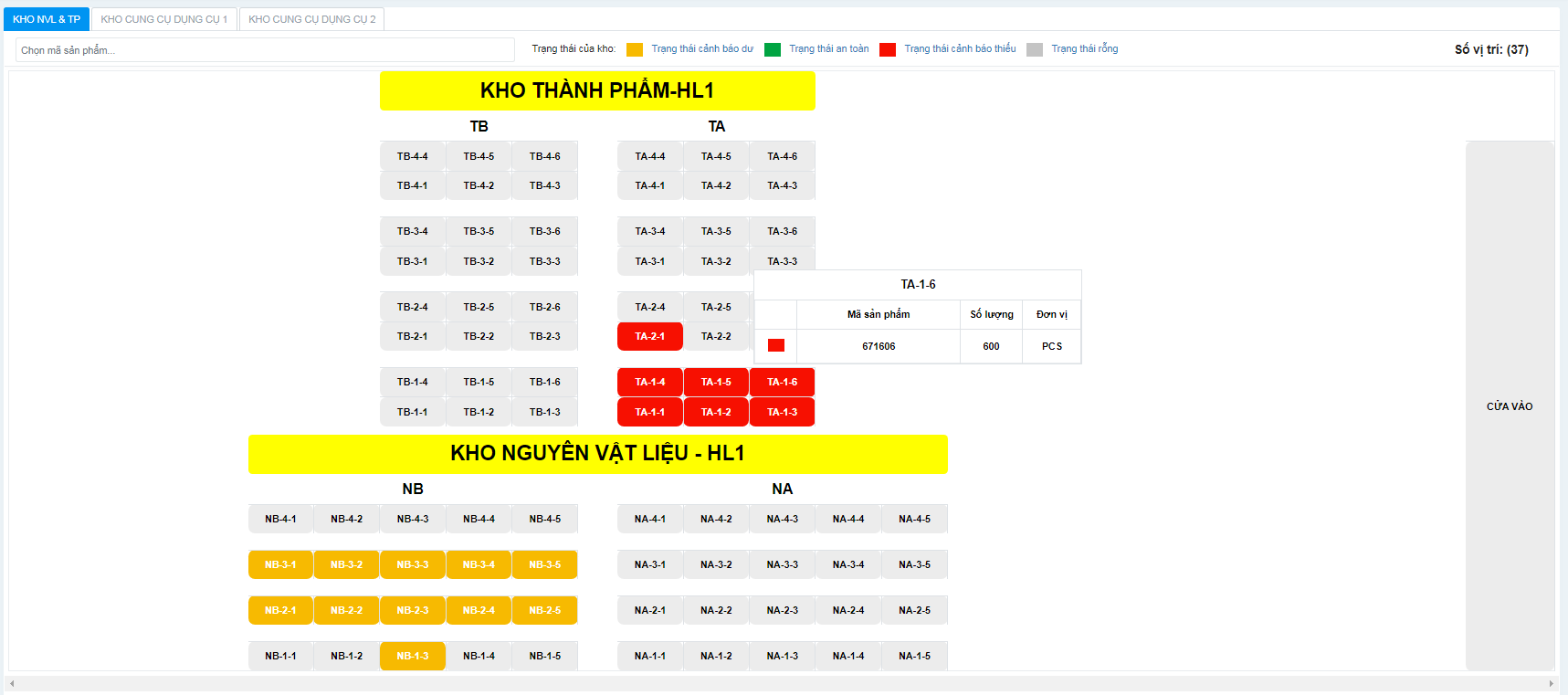Viewport: 1568px width, 695px height.
Task: Click the red swatch in TA-1-6 tooltip
Action: (x=776, y=345)
